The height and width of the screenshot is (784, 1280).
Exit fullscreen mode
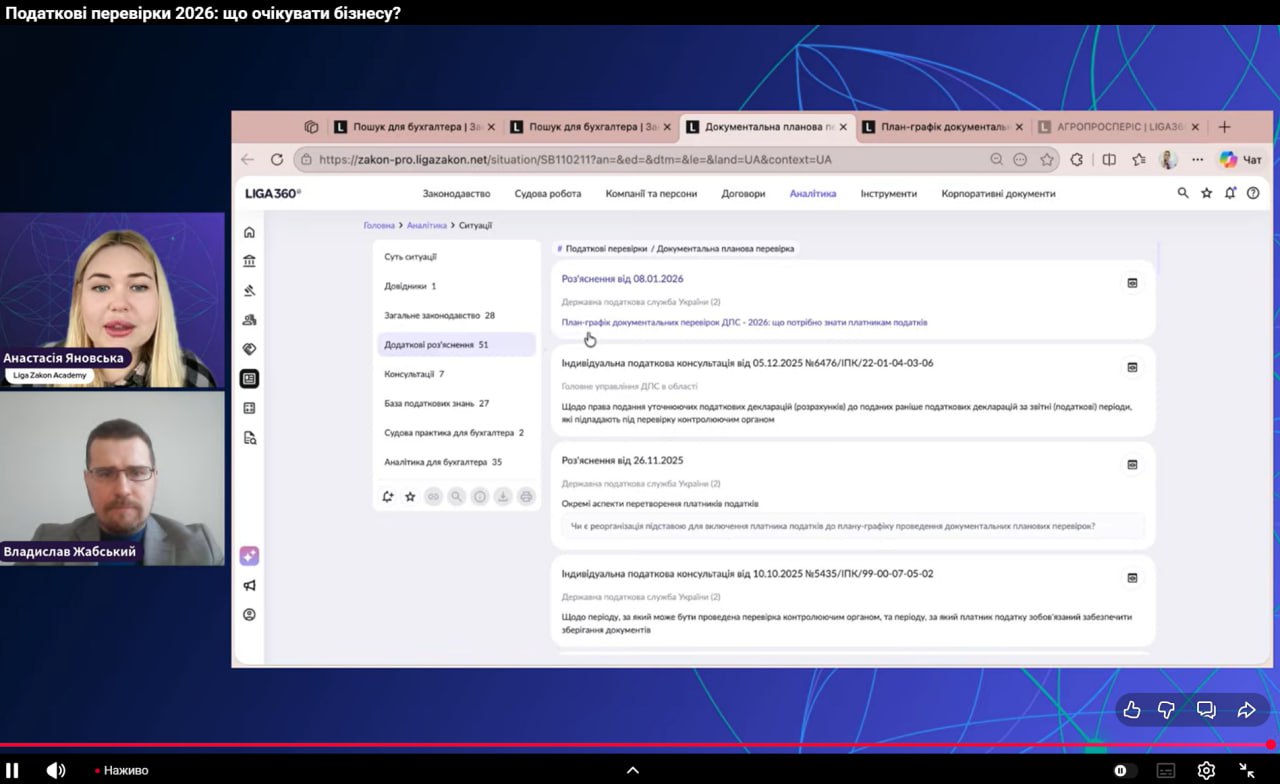[1247, 770]
